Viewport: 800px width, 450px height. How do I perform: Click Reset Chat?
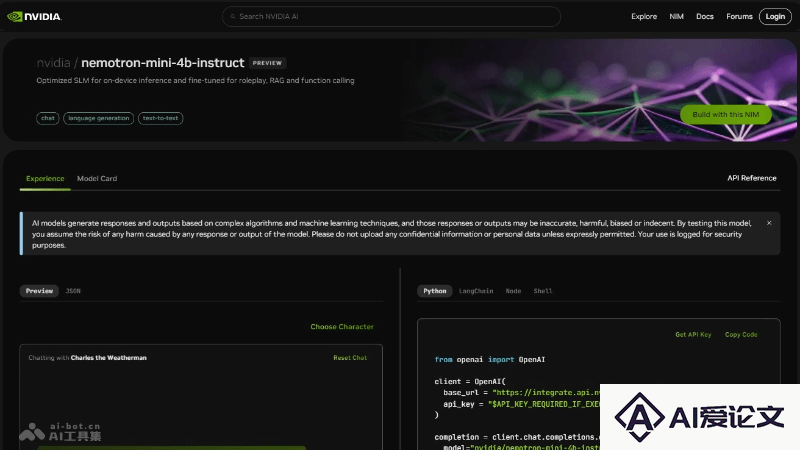coord(350,358)
